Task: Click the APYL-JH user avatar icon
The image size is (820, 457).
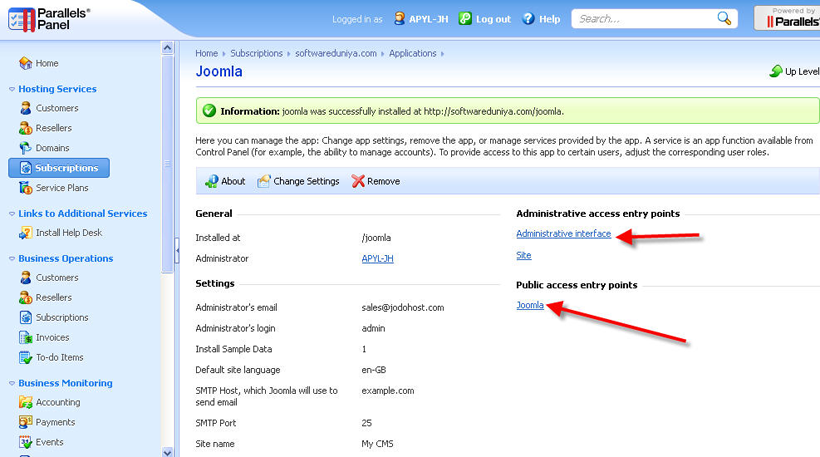Action: (x=399, y=19)
